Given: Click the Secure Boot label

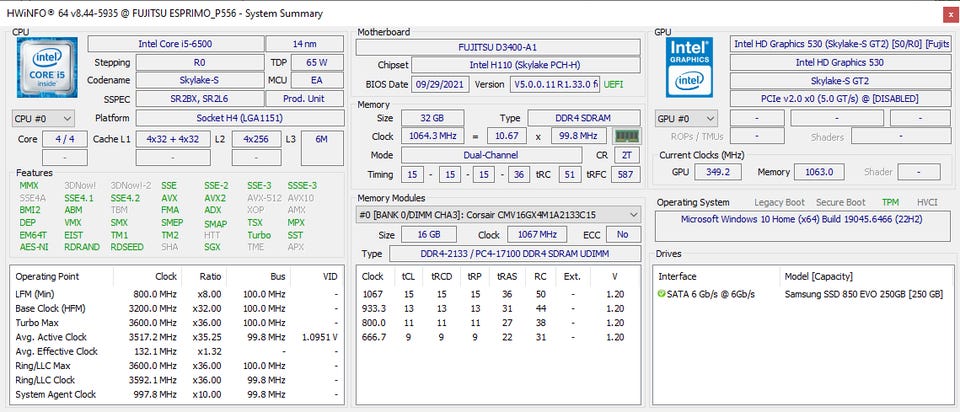Looking at the screenshot, I should pyautogui.click(x=842, y=202).
